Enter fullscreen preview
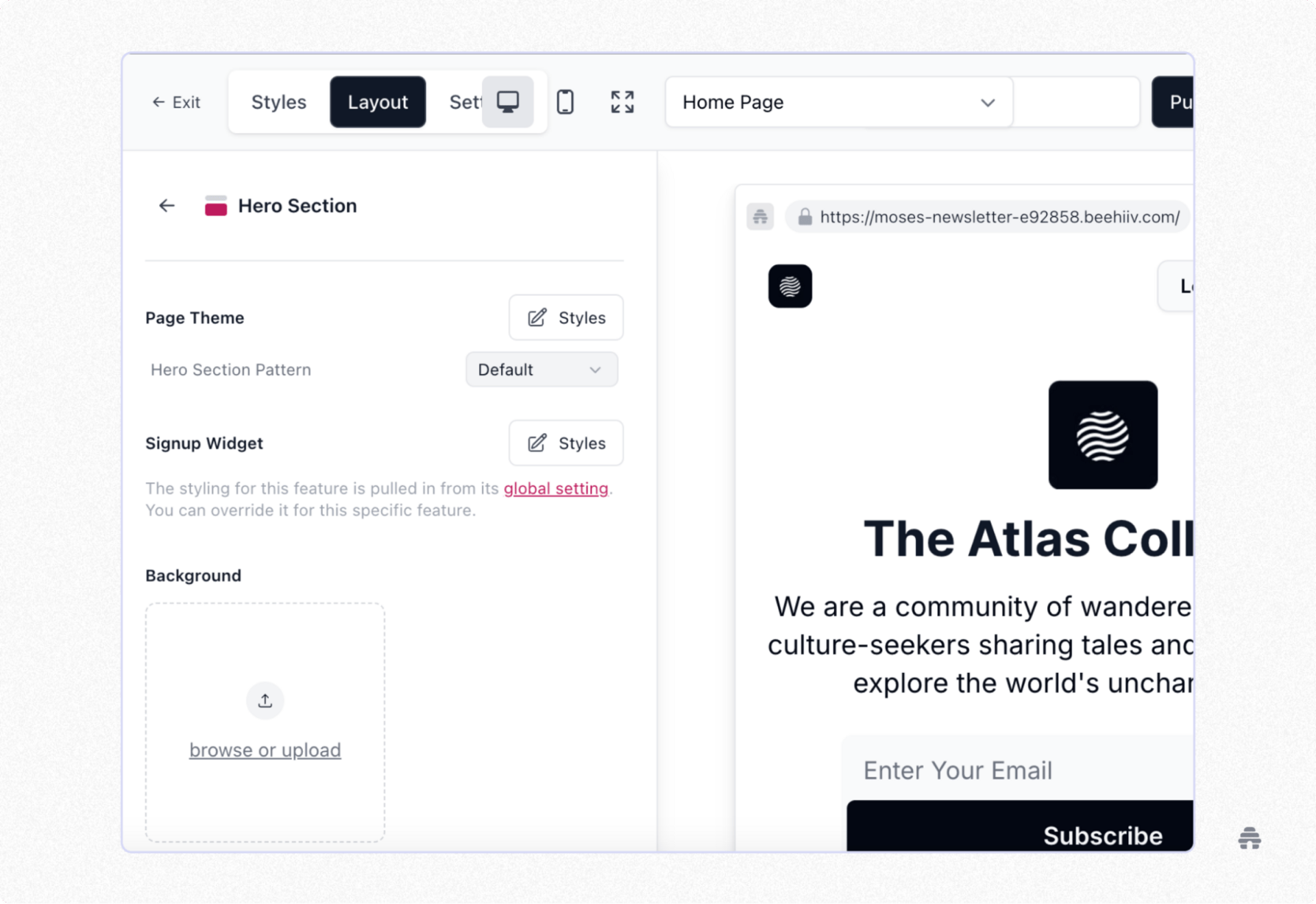 621,101
